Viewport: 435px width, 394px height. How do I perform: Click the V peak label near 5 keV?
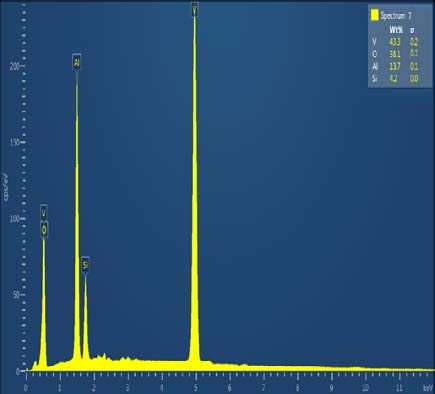coord(195,10)
